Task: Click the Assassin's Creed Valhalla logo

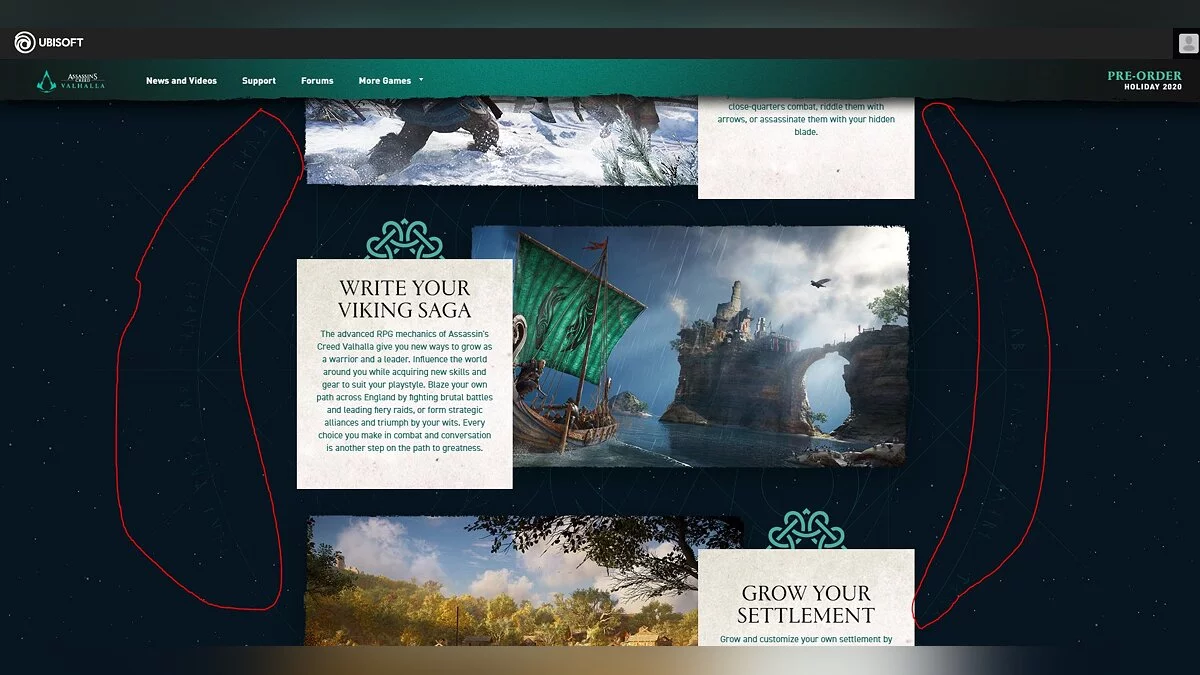Action: (x=71, y=81)
